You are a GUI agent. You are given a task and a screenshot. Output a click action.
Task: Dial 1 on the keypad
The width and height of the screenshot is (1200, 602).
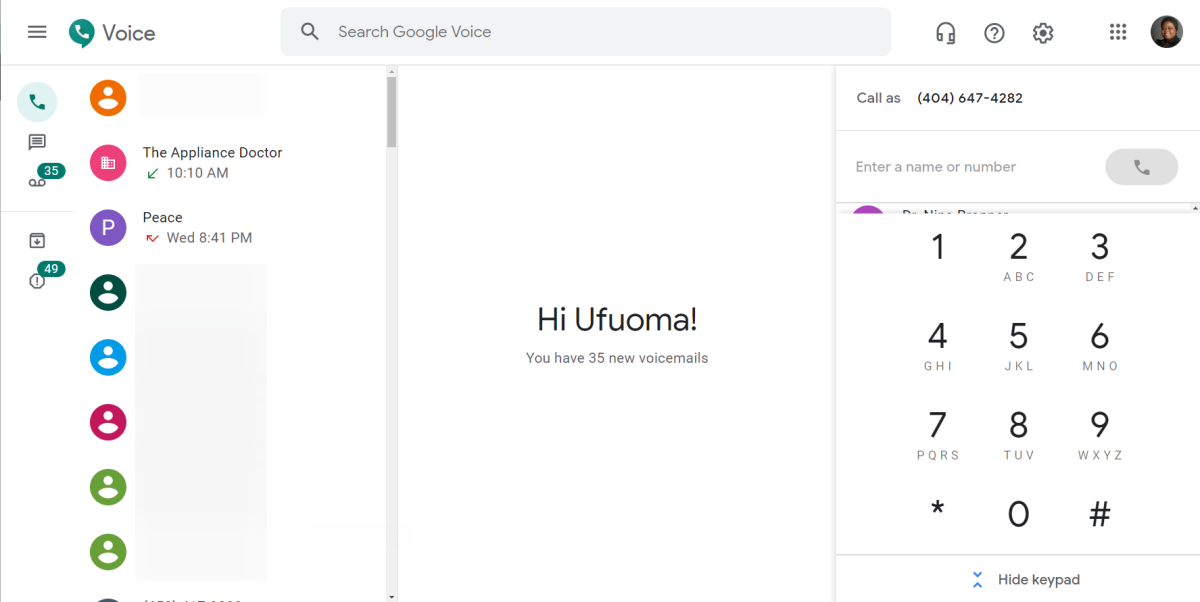(938, 247)
